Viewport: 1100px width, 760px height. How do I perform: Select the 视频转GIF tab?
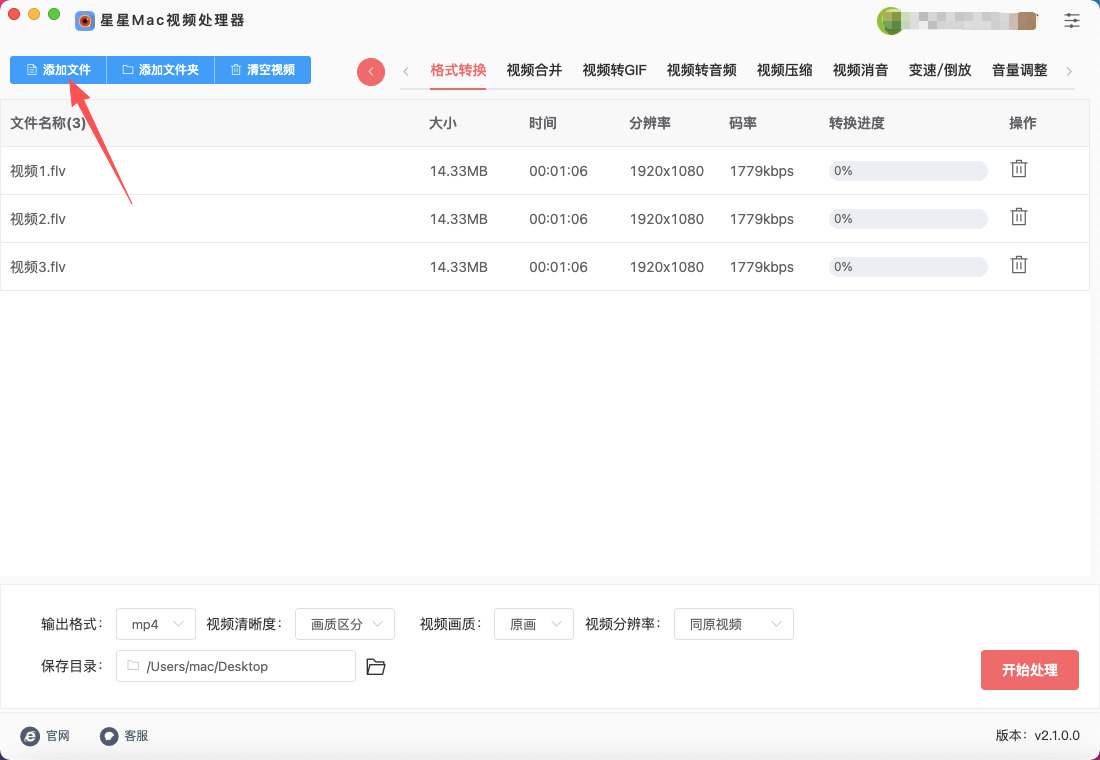pyautogui.click(x=614, y=70)
